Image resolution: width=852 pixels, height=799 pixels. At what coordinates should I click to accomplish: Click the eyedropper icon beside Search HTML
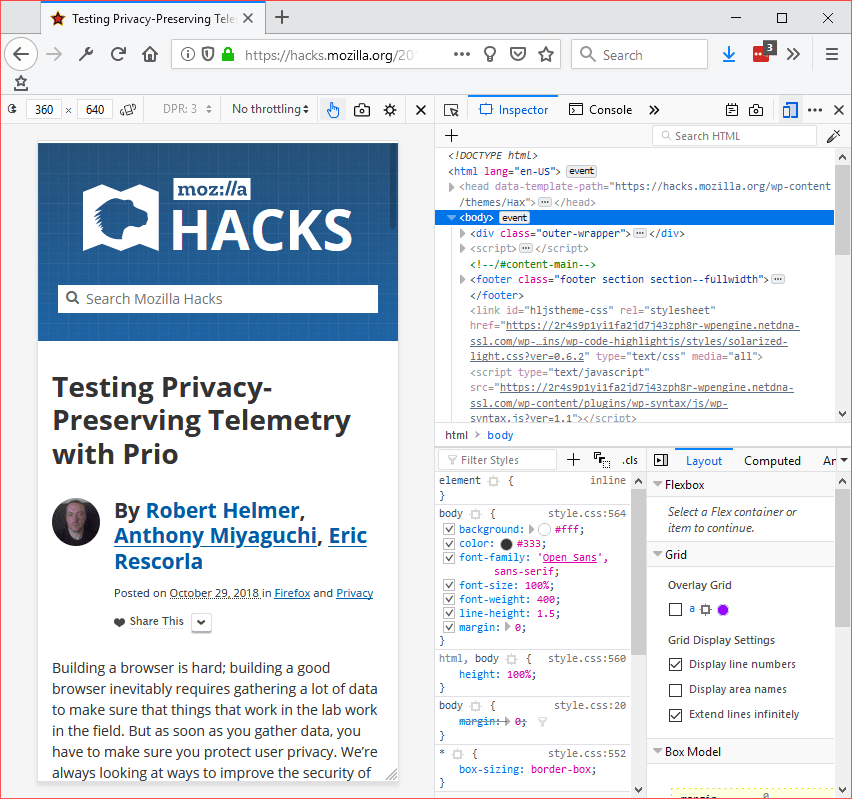[833, 135]
